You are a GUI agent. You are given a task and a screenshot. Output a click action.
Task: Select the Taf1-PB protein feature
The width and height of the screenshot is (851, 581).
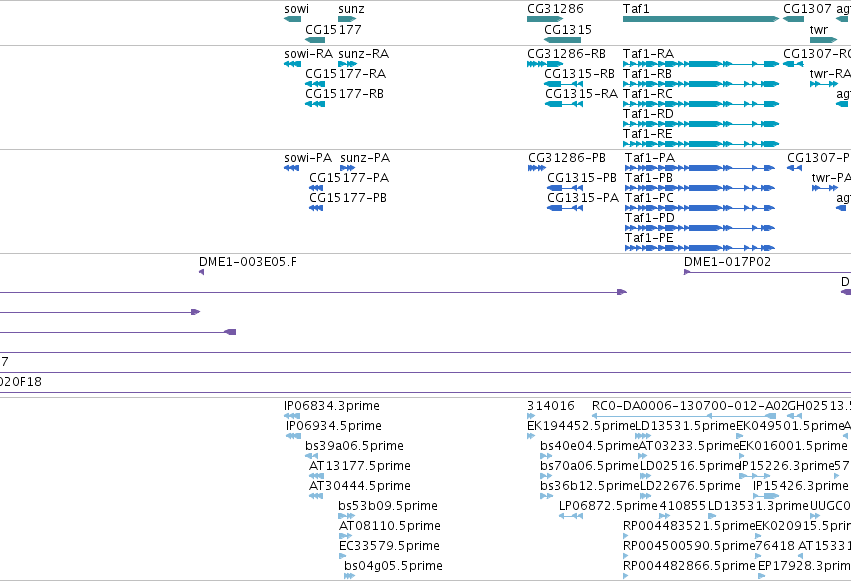(x=700, y=188)
